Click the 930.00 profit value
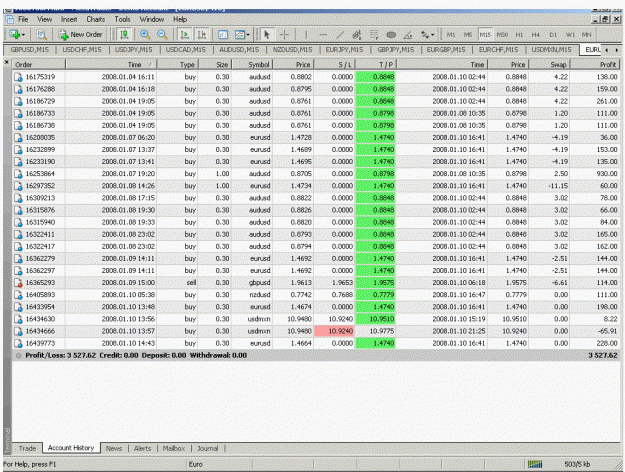 pos(607,174)
